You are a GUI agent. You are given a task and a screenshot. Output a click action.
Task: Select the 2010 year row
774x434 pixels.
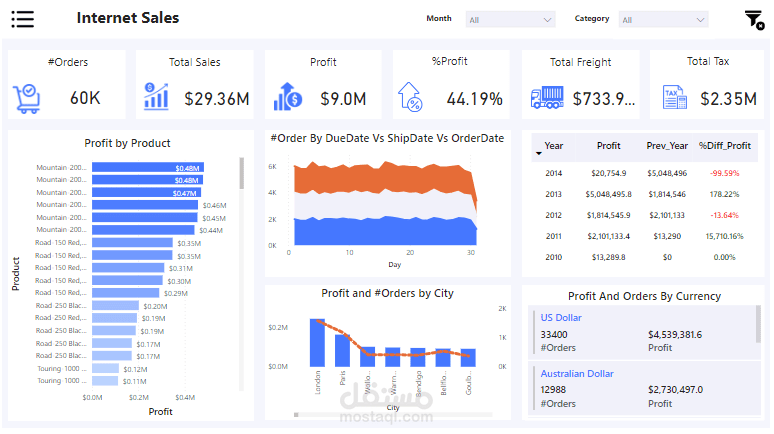pos(644,257)
